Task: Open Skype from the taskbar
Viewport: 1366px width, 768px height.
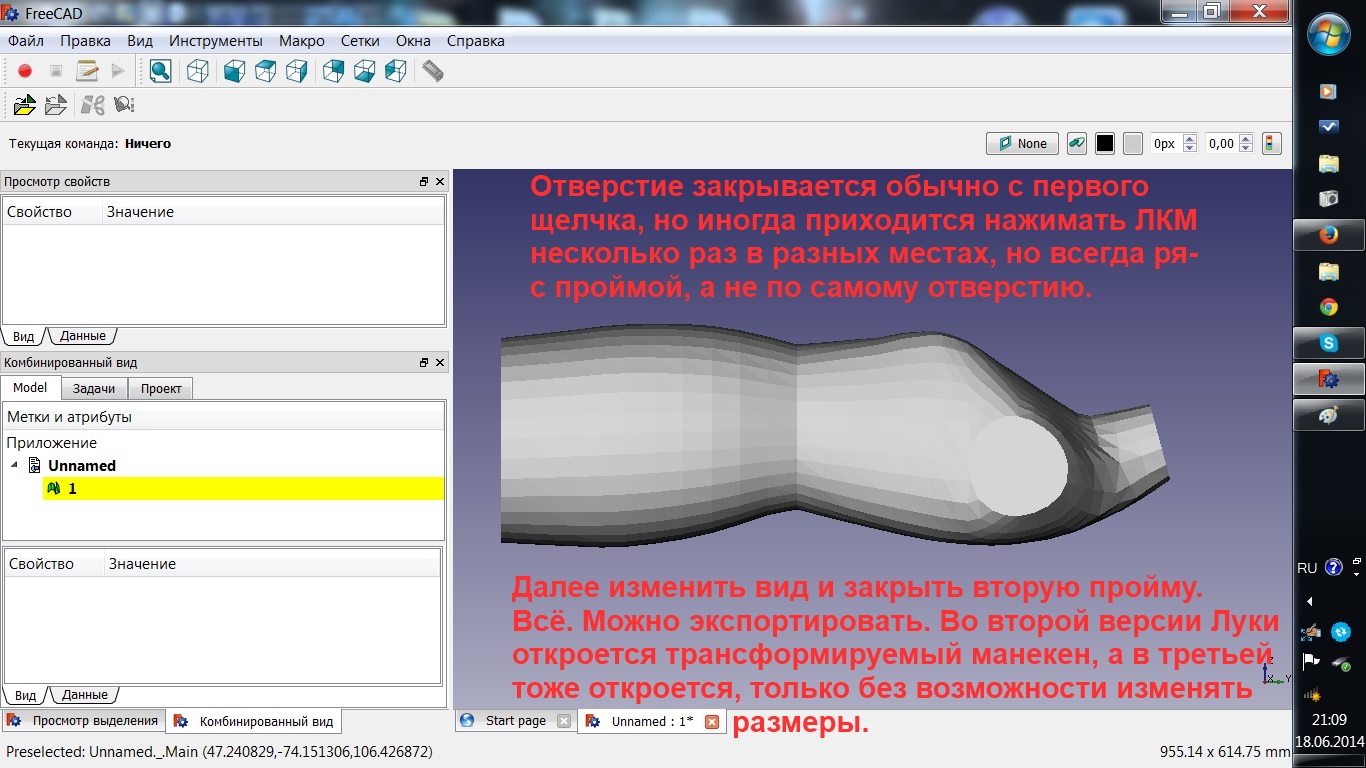Action: click(1328, 343)
